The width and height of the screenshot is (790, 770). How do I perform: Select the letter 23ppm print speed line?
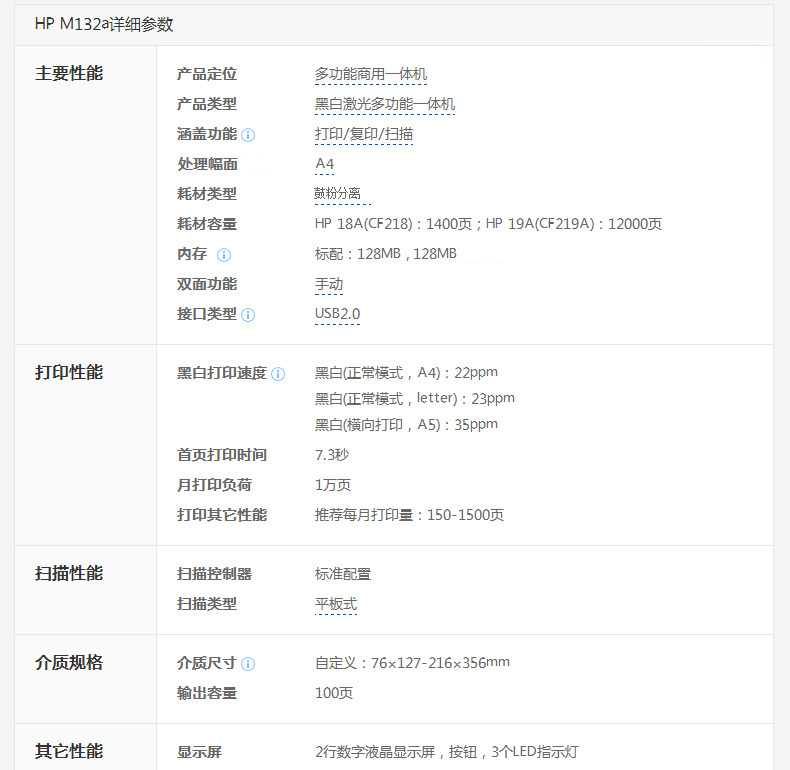(x=415, y=399)
